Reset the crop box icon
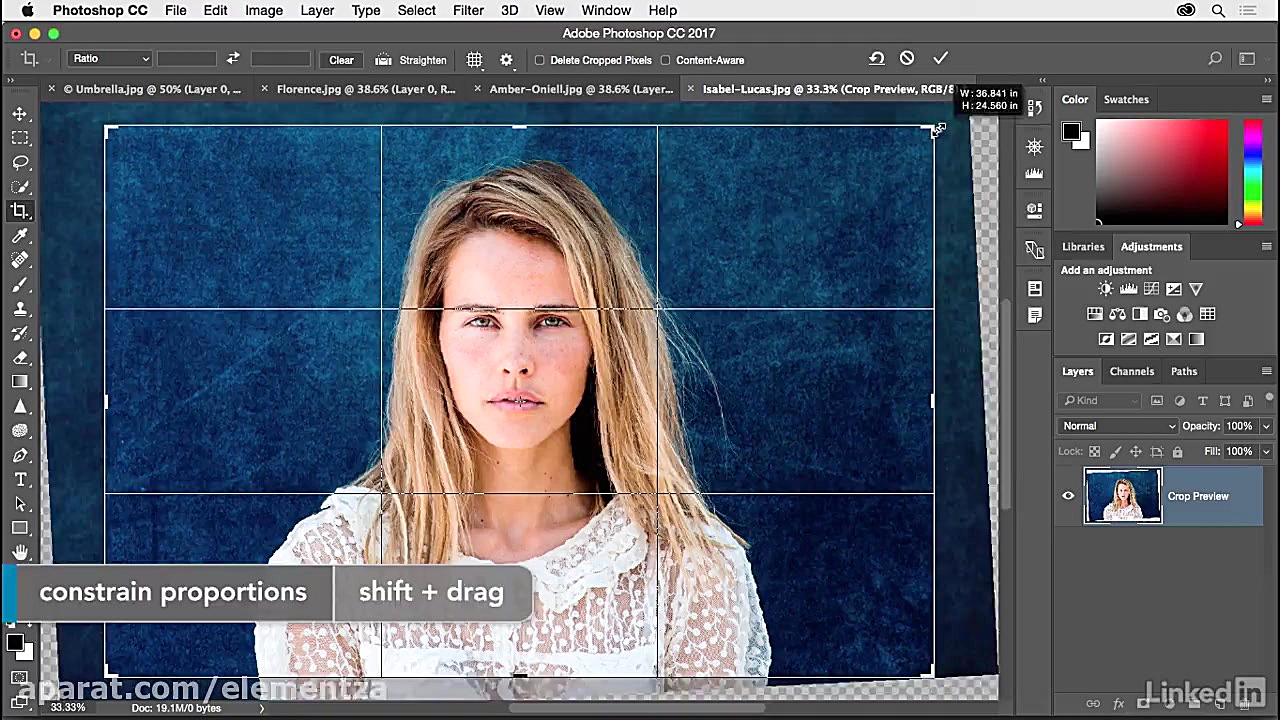 pyautogui.click(x=876, y=59)
